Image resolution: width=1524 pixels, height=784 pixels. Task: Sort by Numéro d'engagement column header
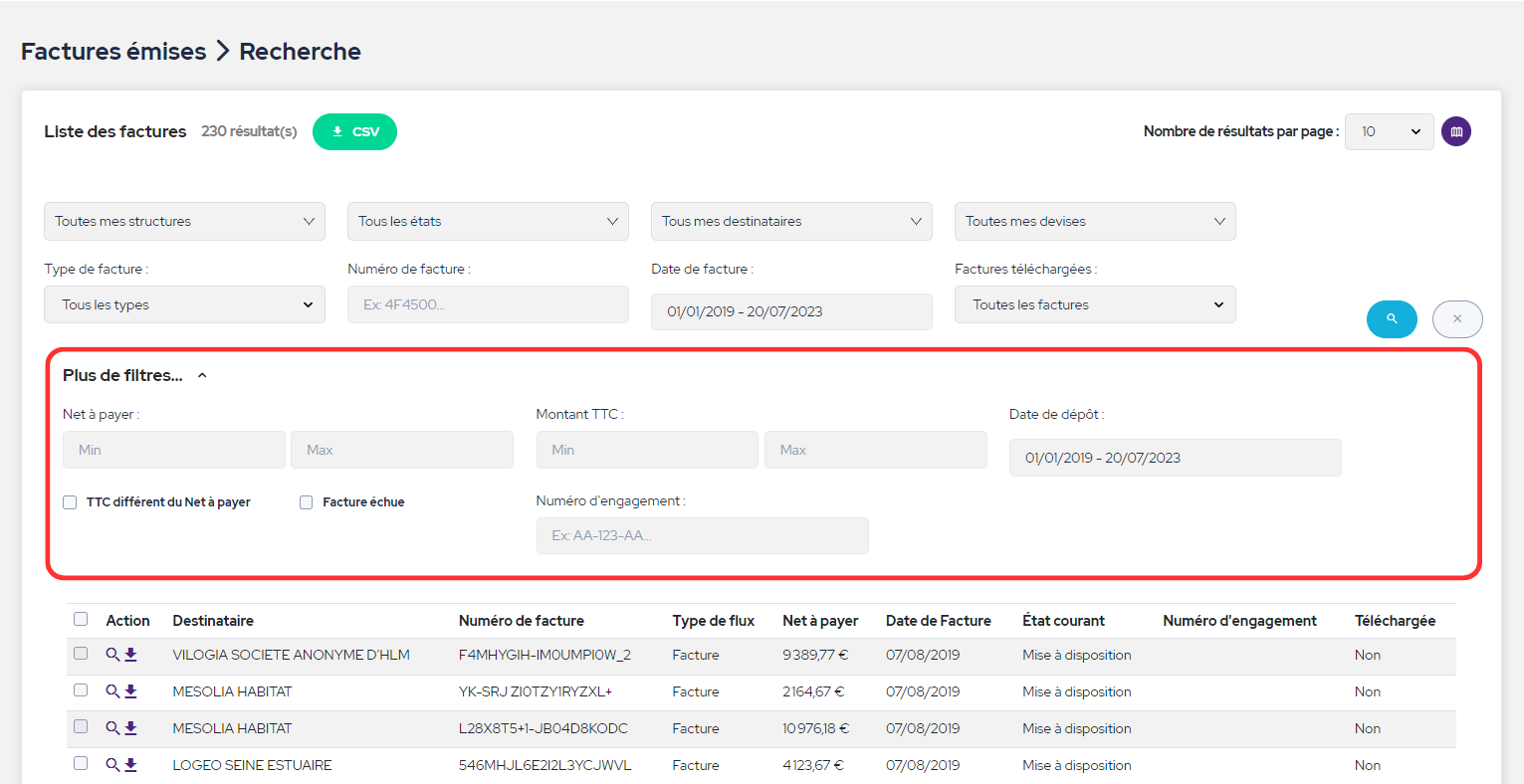coord(1240,621)
